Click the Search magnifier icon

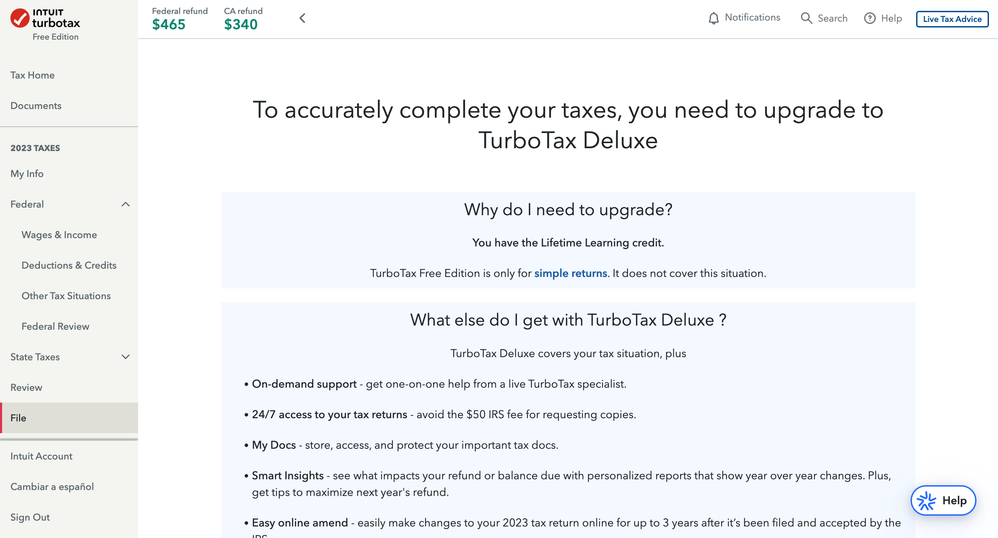806,18
